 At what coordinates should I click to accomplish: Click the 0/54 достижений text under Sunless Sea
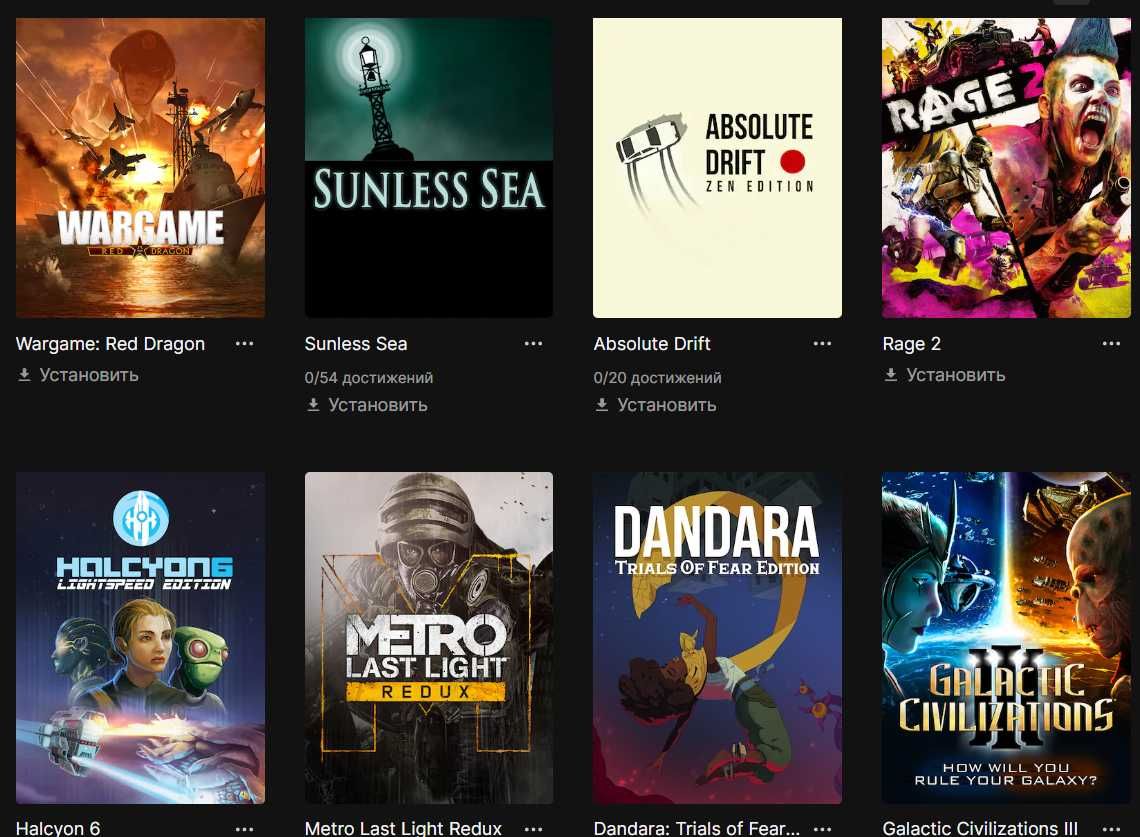click(x=369, y=377)
